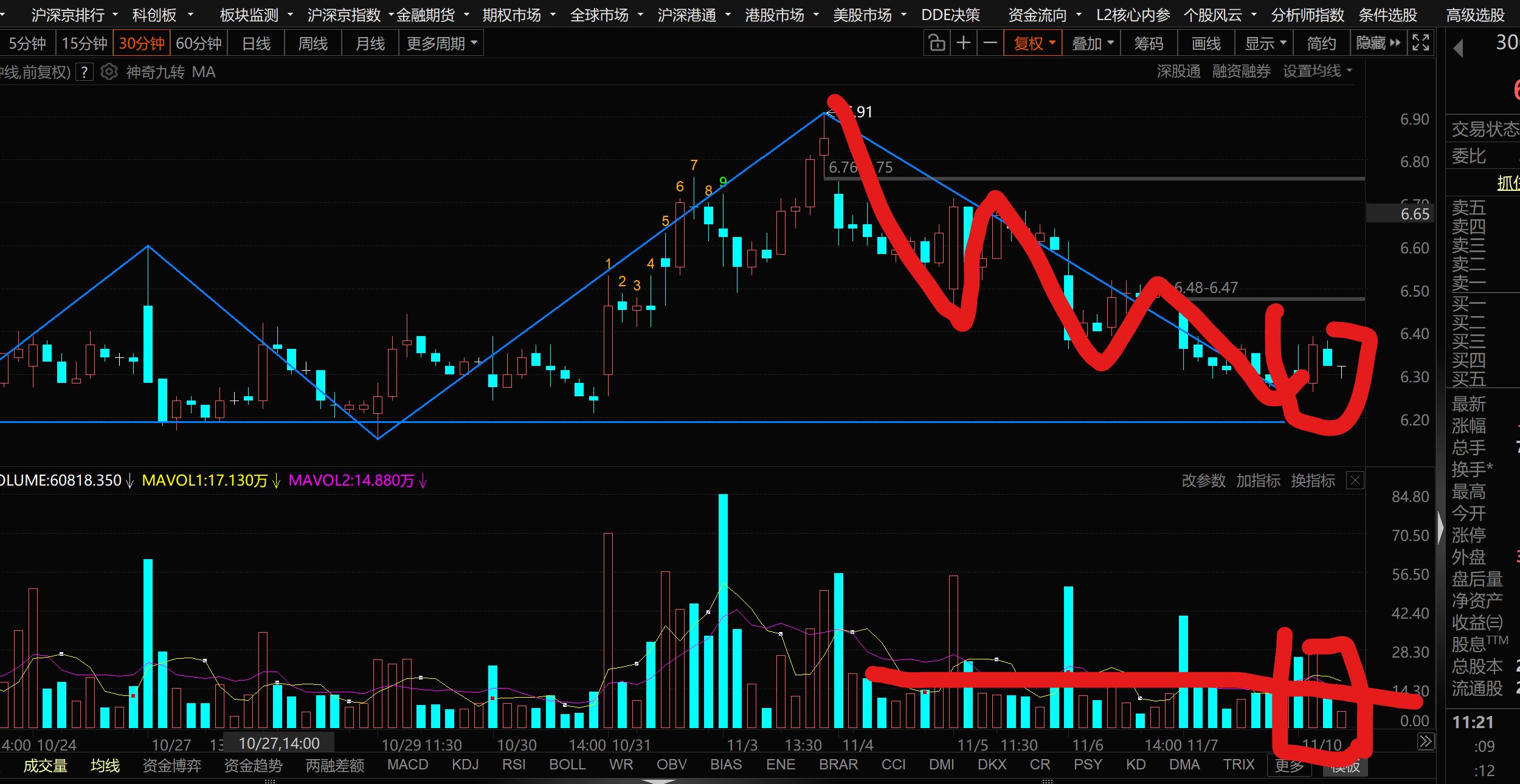The image size is (1520, 784).
Task: Switch to 日线 daily chart tab
Action: point(256,43)
